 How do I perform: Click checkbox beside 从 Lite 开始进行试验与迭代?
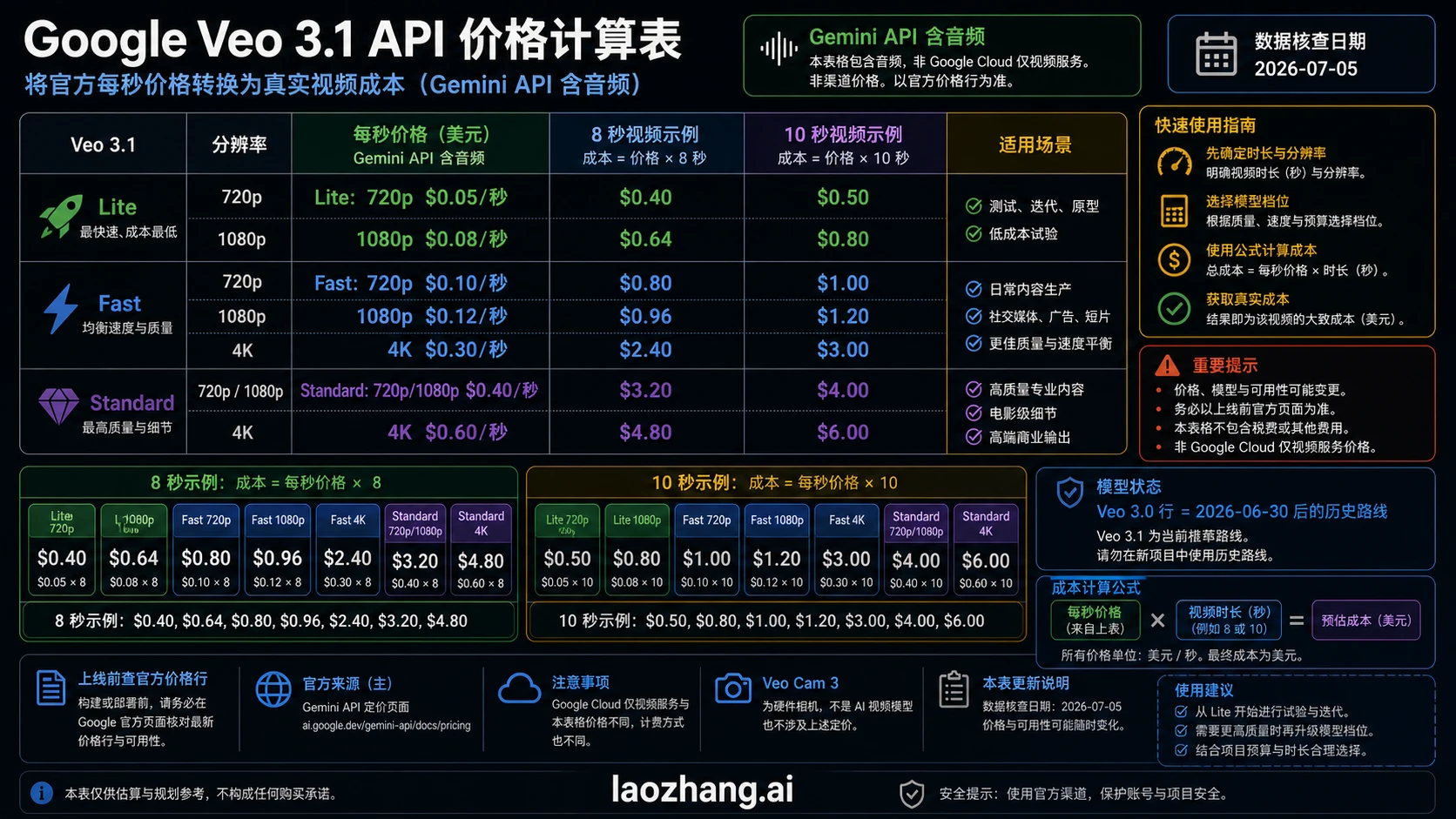coord(1182,711)
